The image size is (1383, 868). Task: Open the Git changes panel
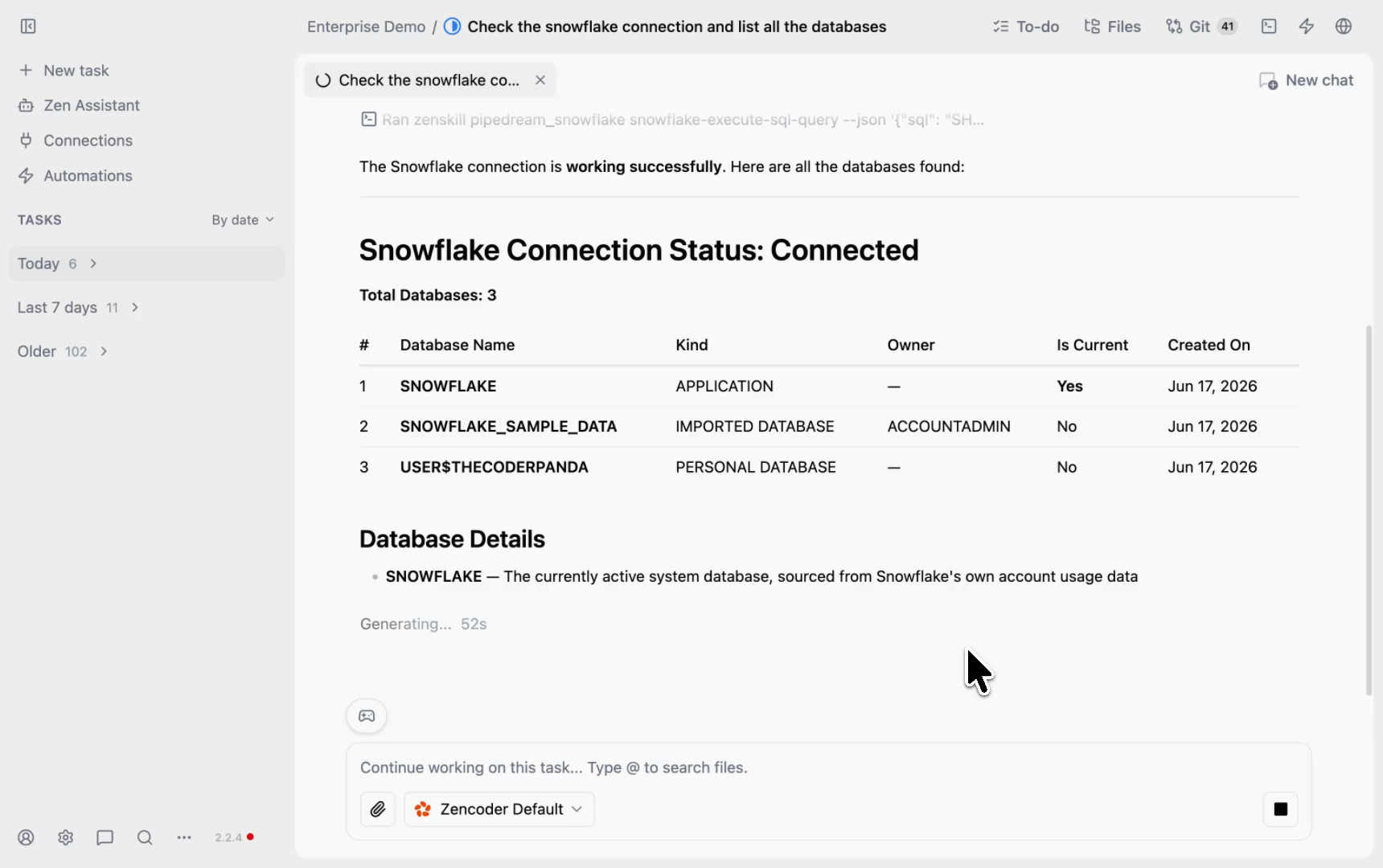(x=1201, y=27)
